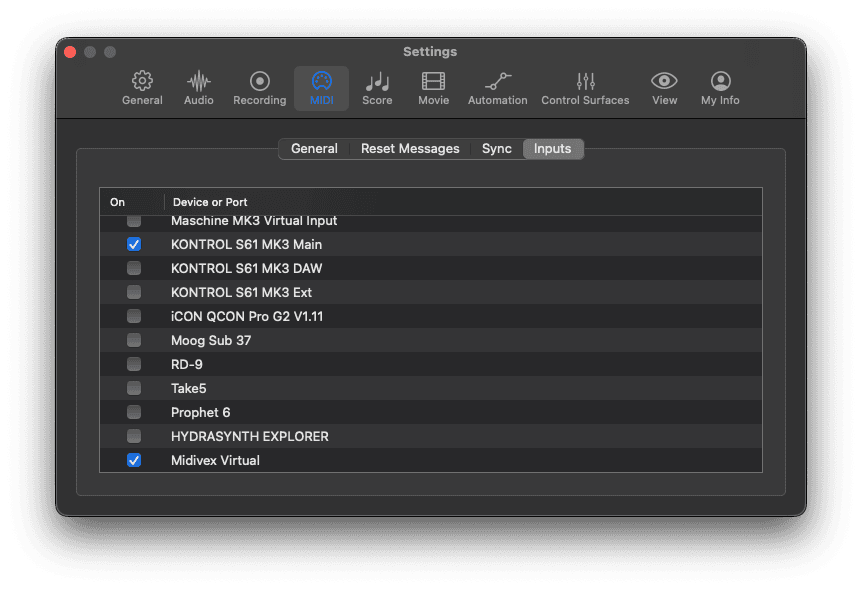This screenshot has height=590, width=862.
Task: Select the Prophet 6 device name
Action: pyautogui.click(x=201, y=412)
